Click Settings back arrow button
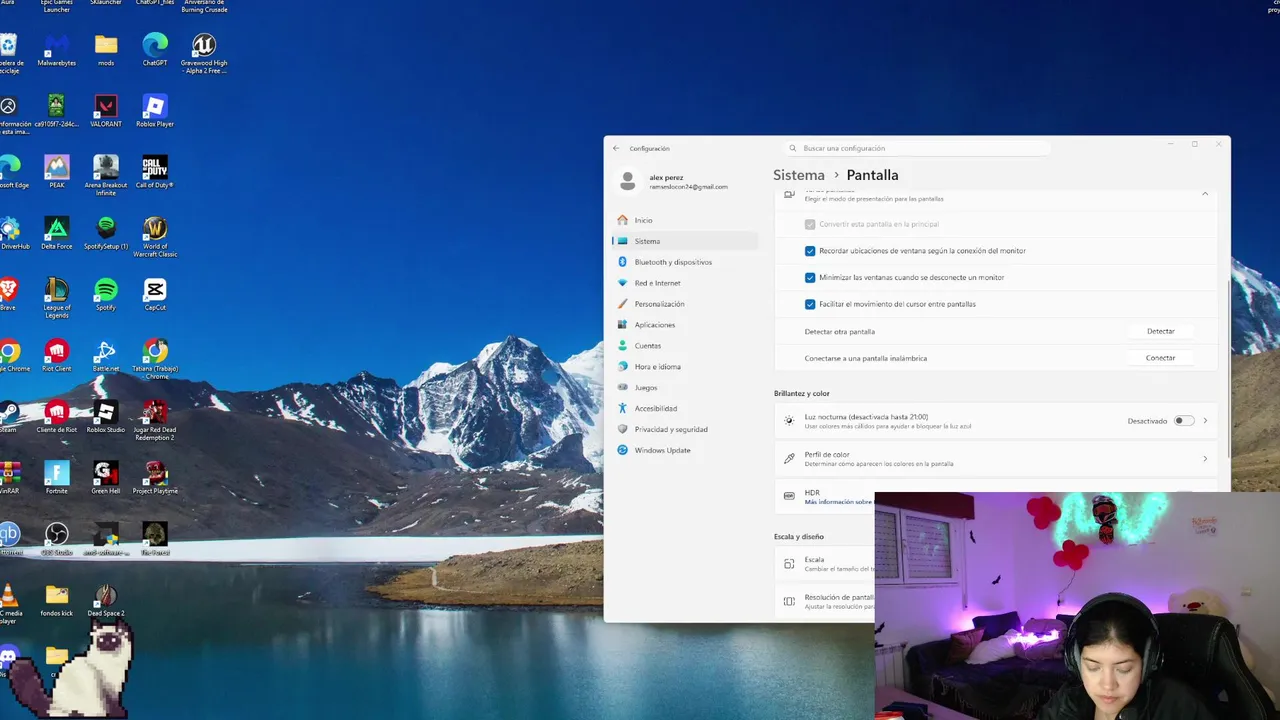 (617, 148)
